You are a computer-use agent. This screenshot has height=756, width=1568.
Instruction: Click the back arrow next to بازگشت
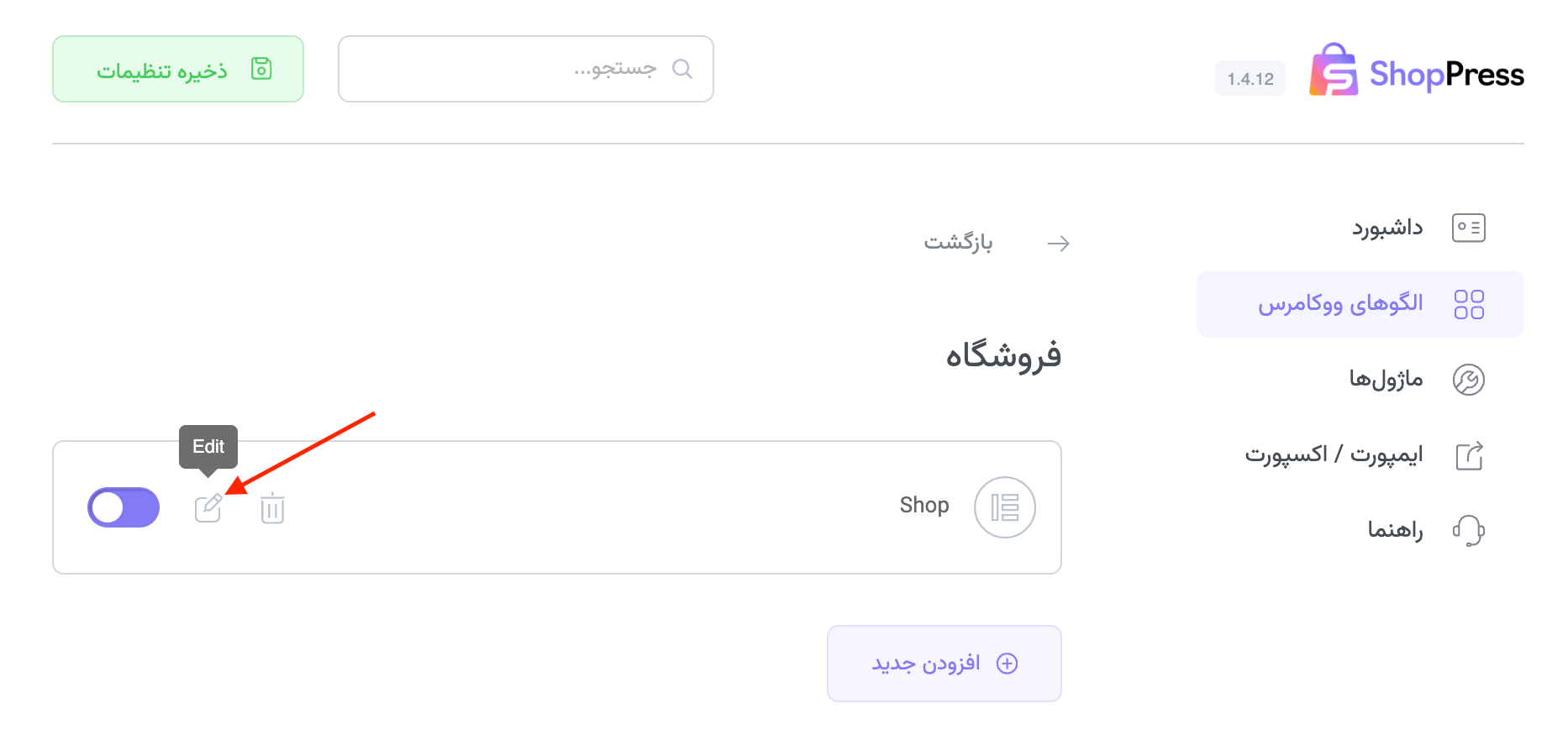(x=1058, y=244)
